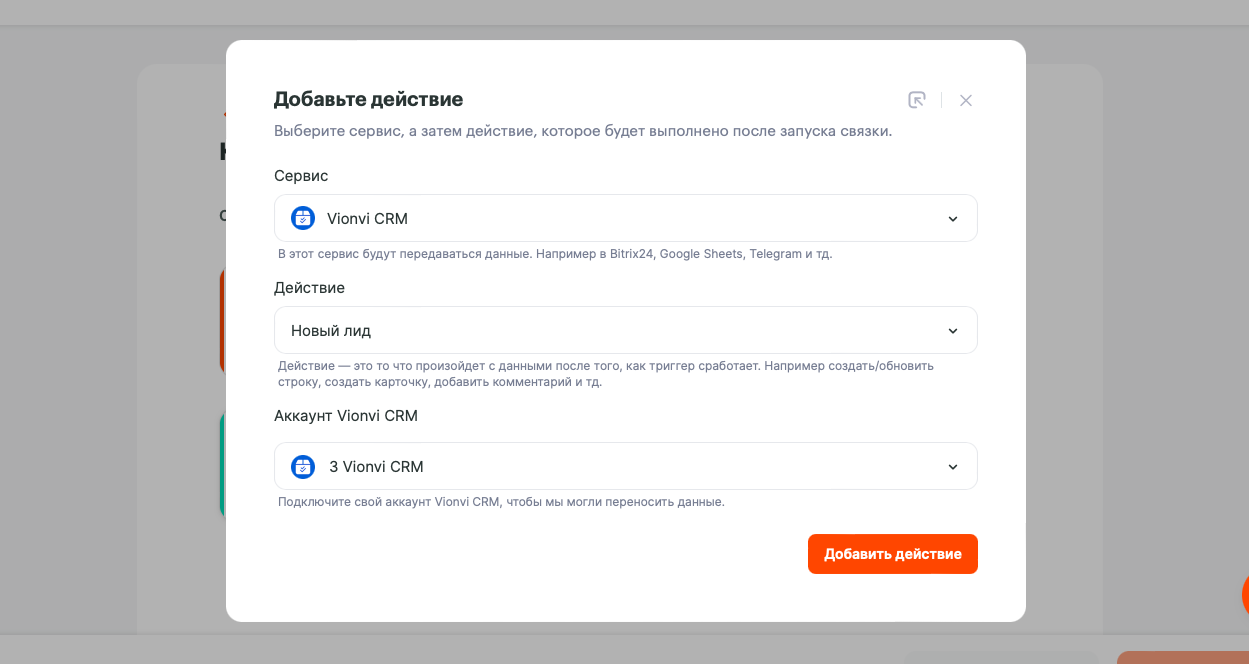The height and width of the screenshot is (664, 1249).
Task: Click Vionvi CRM icon in account field
Action: [x=303, y=466]
